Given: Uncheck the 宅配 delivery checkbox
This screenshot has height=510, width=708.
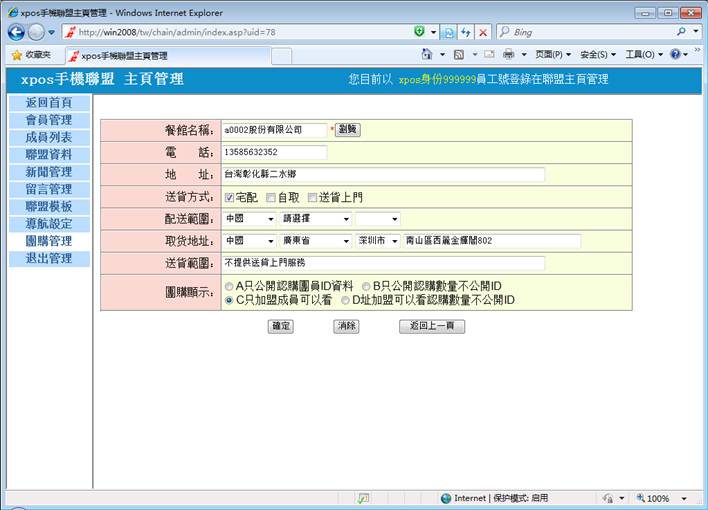Looking at the screenshot, I should click(230, 197).
